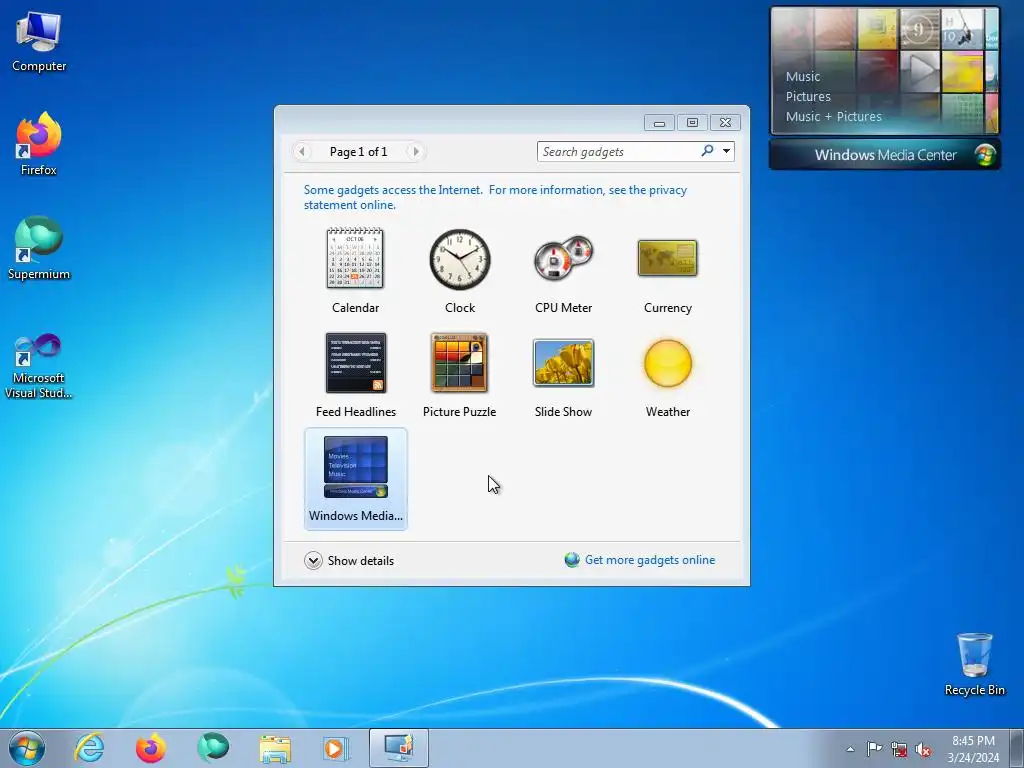The height and width of the screenshot is (768, 1024).
Task: Minimize the gadget gallery window
Action: tap(660, 123)
